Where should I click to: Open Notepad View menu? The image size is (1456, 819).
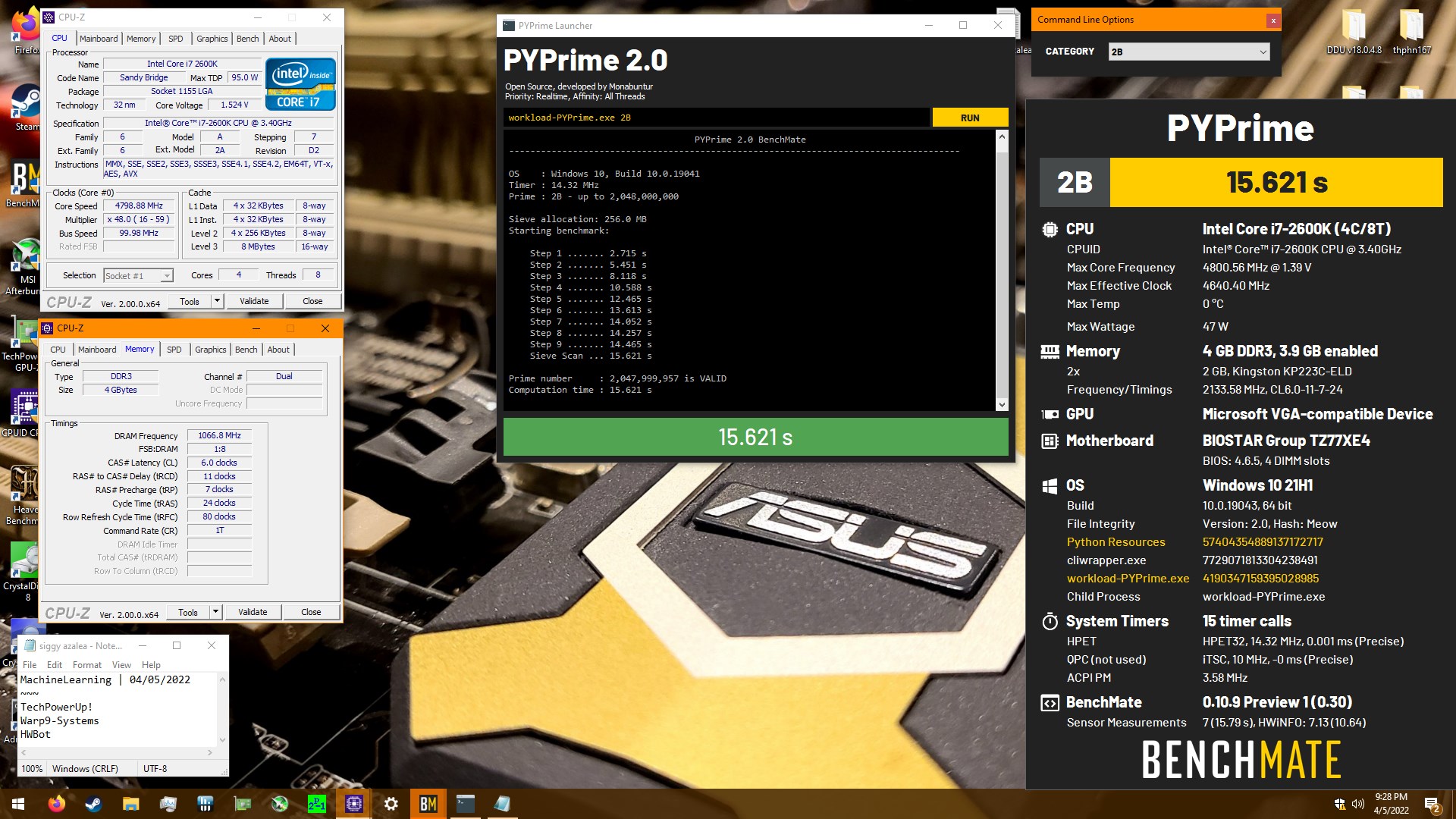click(121, 665)
